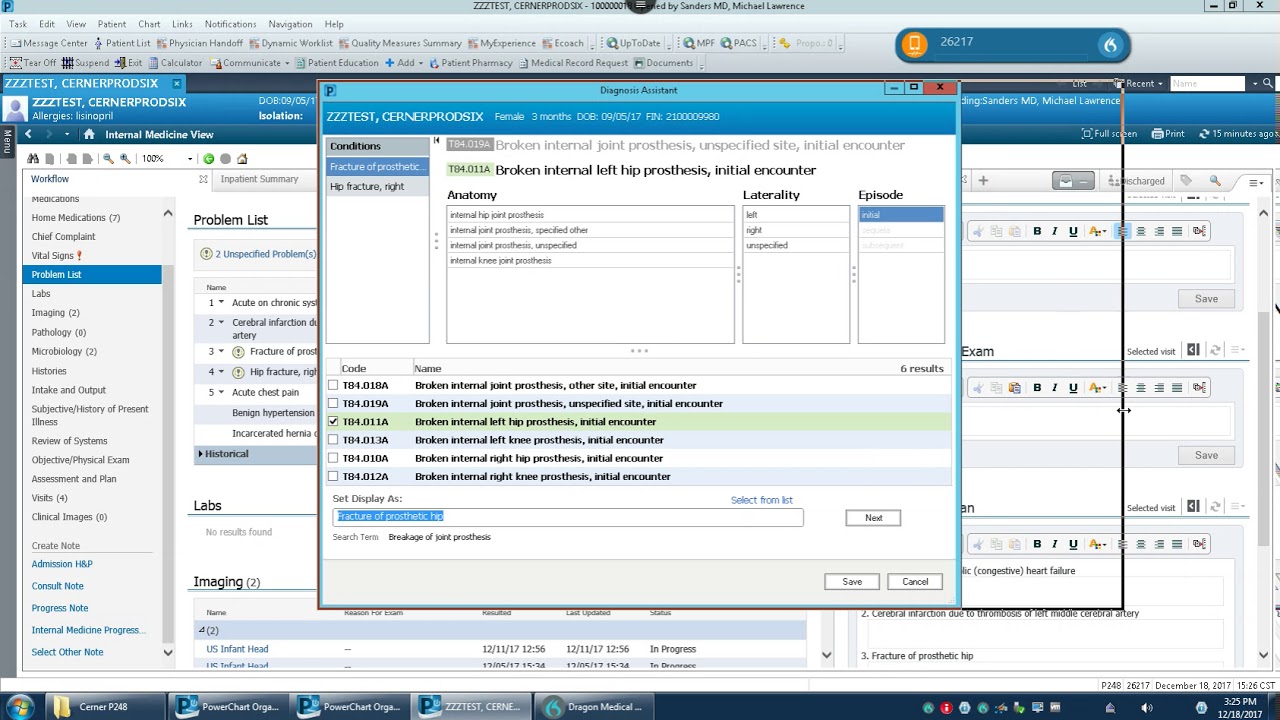Open Message Center from the toolbar
The height and width of the screenshot is (720, 1280).
click(49, 43)
